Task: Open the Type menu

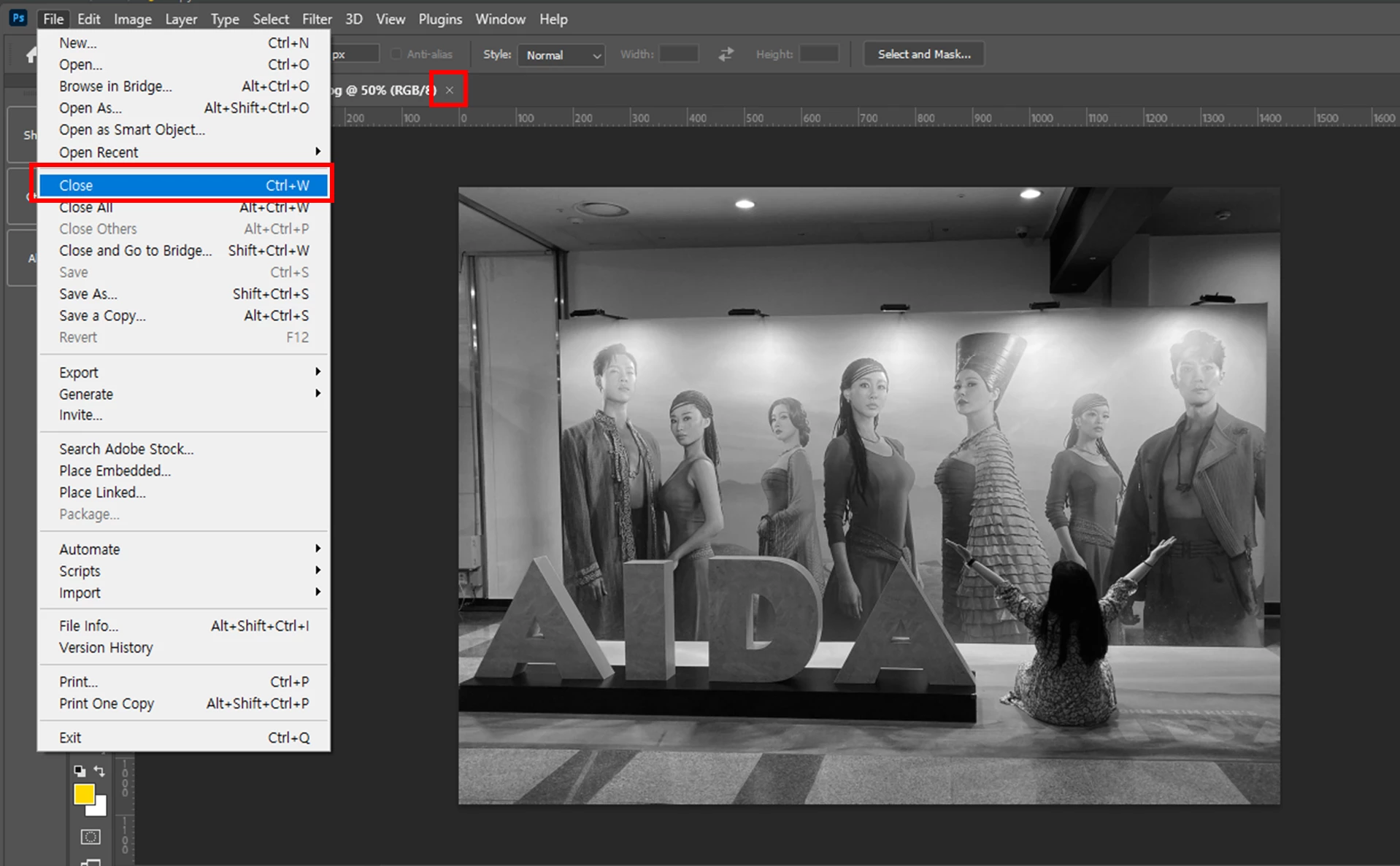Action: tap(225, 19)
